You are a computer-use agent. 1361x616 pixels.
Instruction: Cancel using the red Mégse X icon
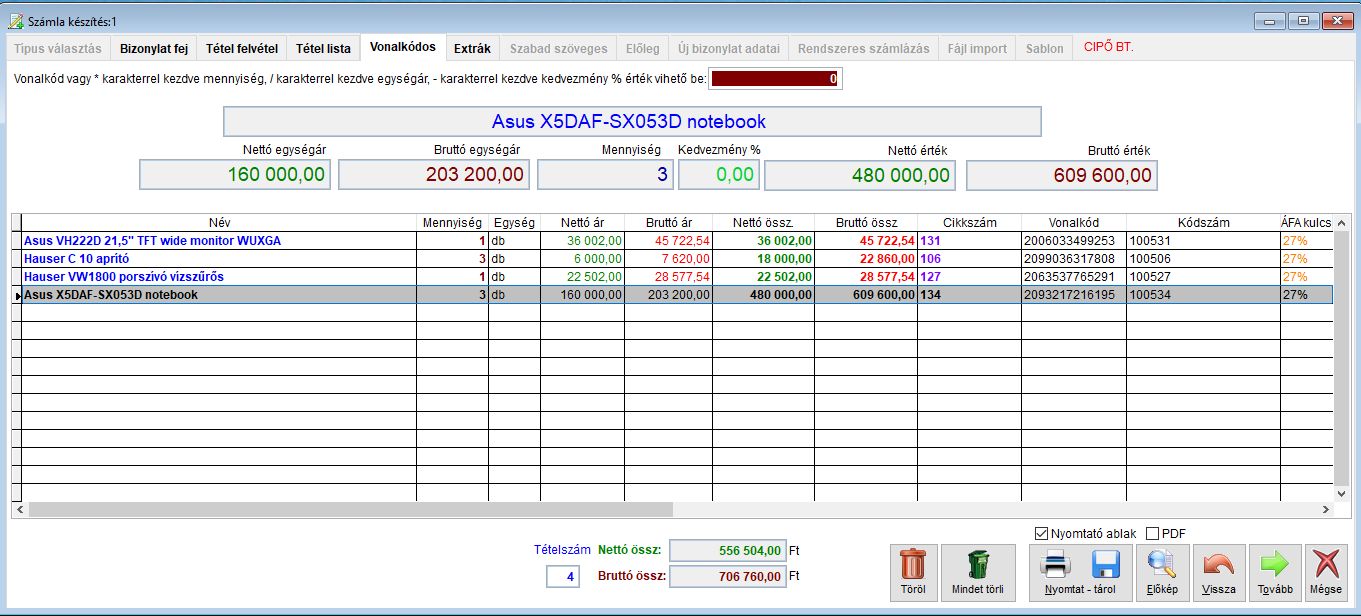pyautogui.click(x=1325, y=566)
